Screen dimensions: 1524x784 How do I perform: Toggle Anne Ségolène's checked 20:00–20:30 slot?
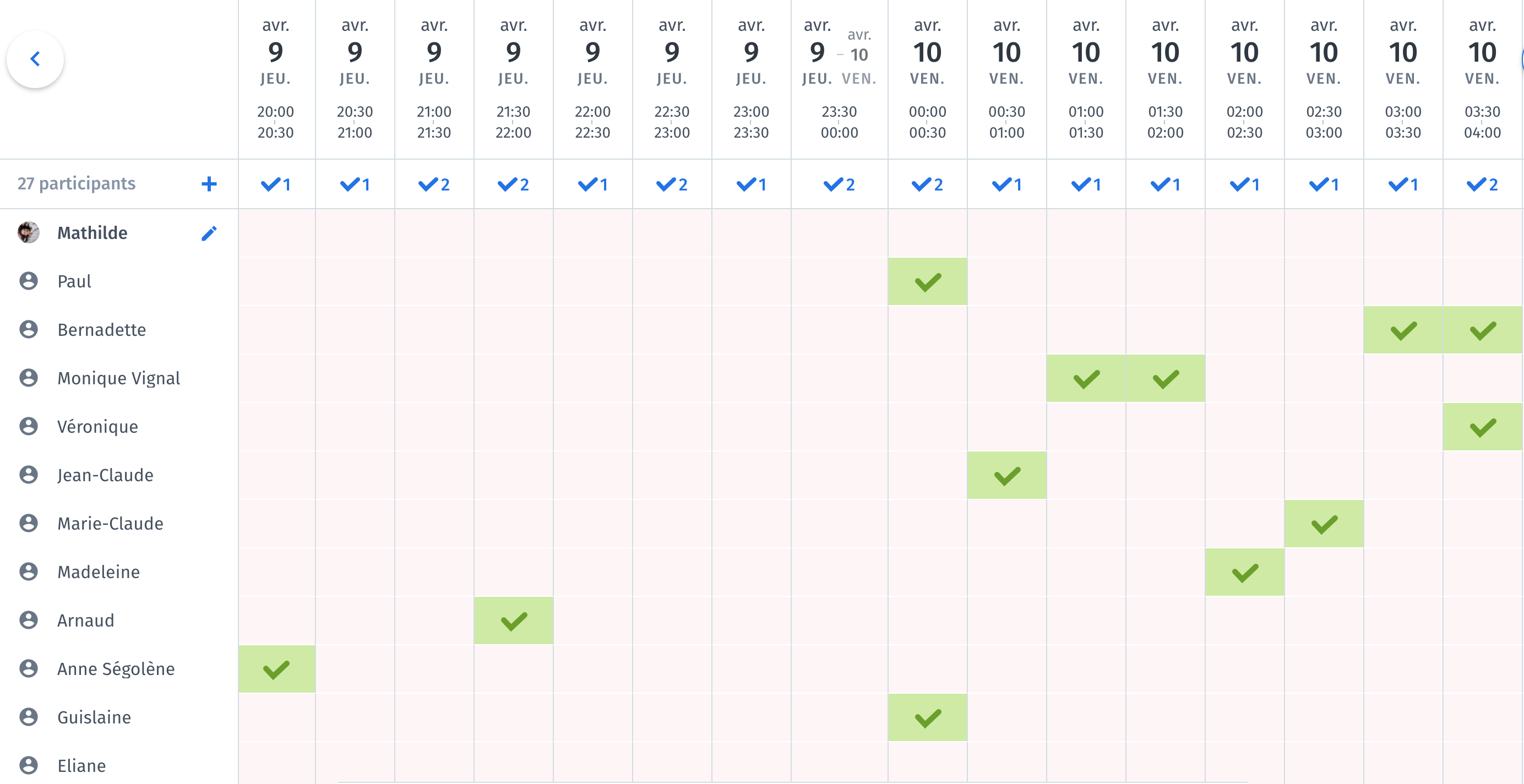(276, 669)
